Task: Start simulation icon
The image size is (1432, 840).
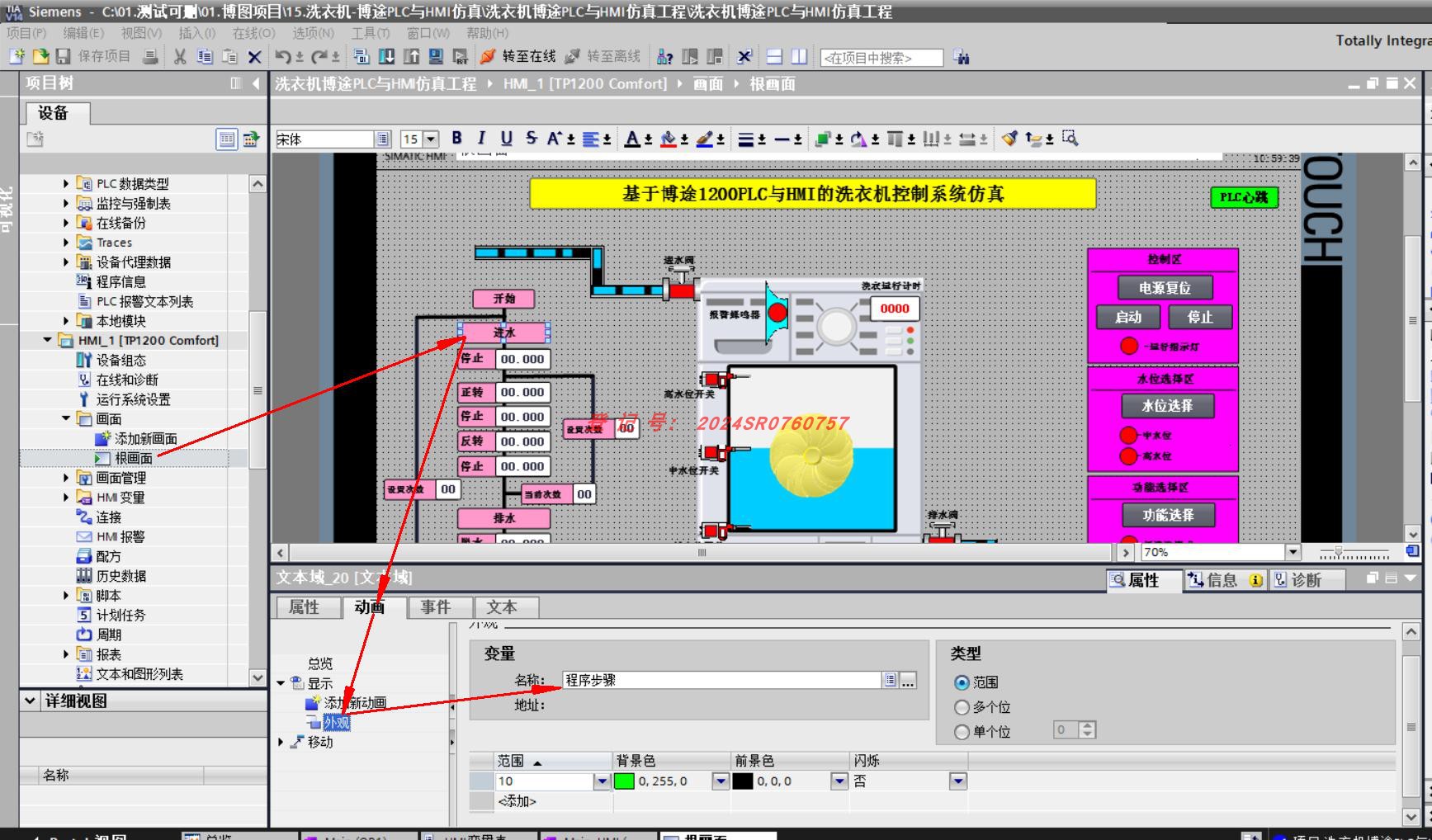Action: 436,56
